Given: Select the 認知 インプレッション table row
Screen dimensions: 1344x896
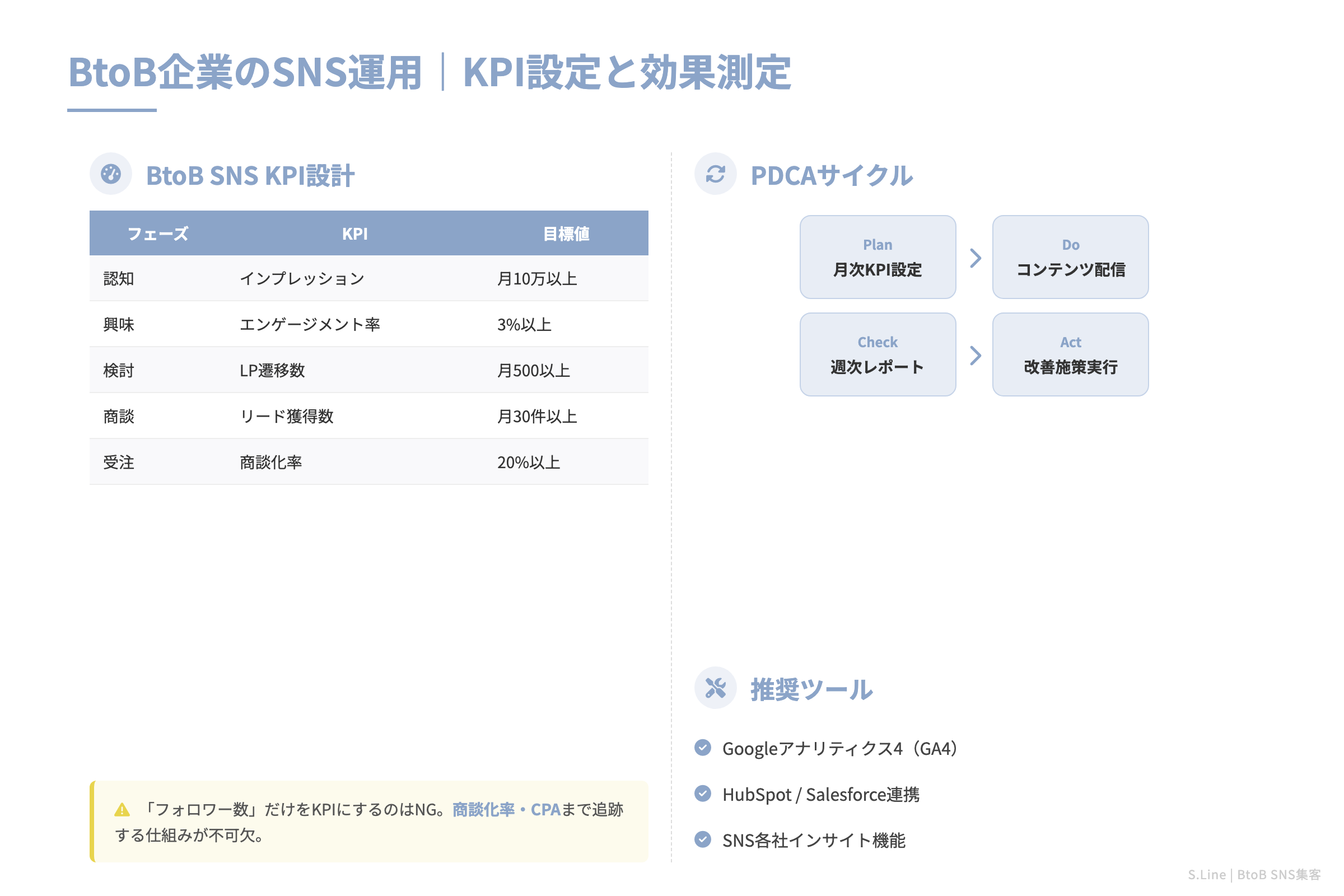Looking at the screenshot, I should [x=368, y=278].
